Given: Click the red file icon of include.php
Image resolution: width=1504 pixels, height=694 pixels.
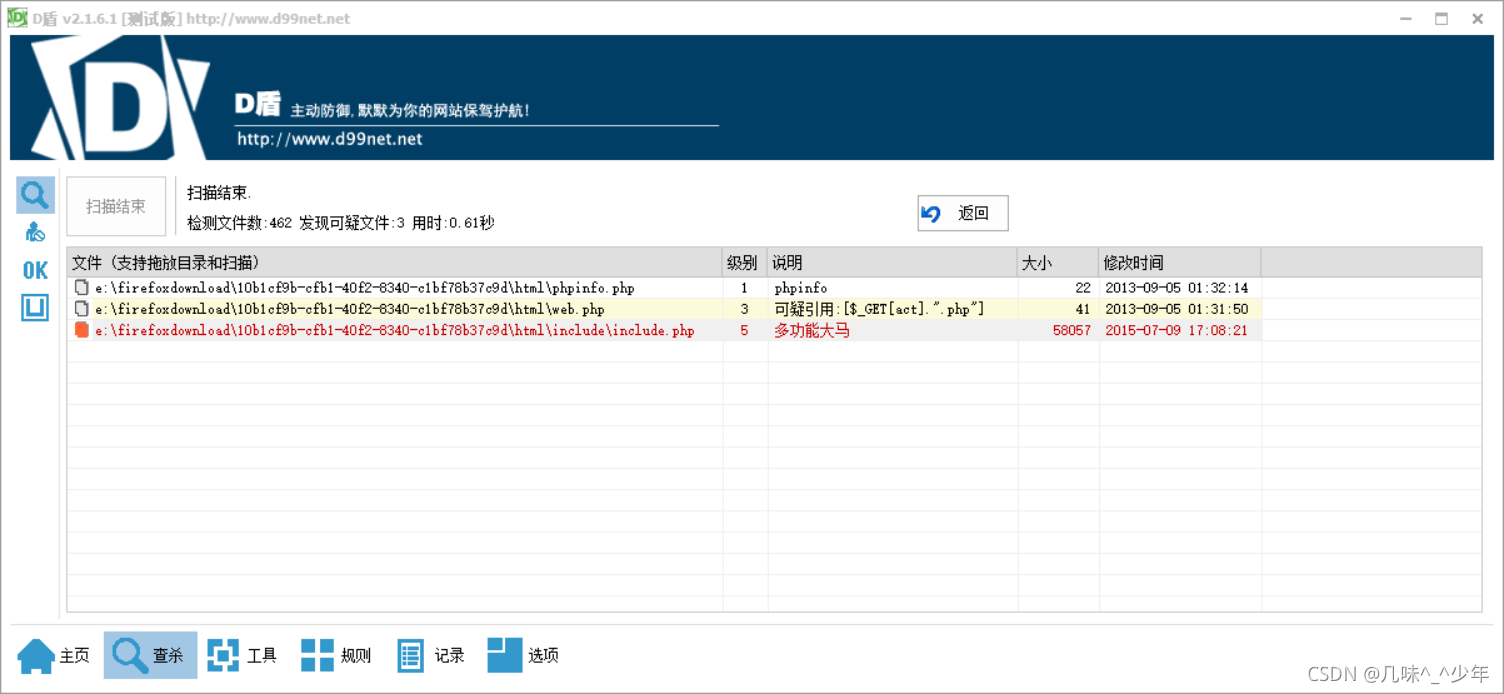Looking at the screenshot, I should [x=82, y=330].
